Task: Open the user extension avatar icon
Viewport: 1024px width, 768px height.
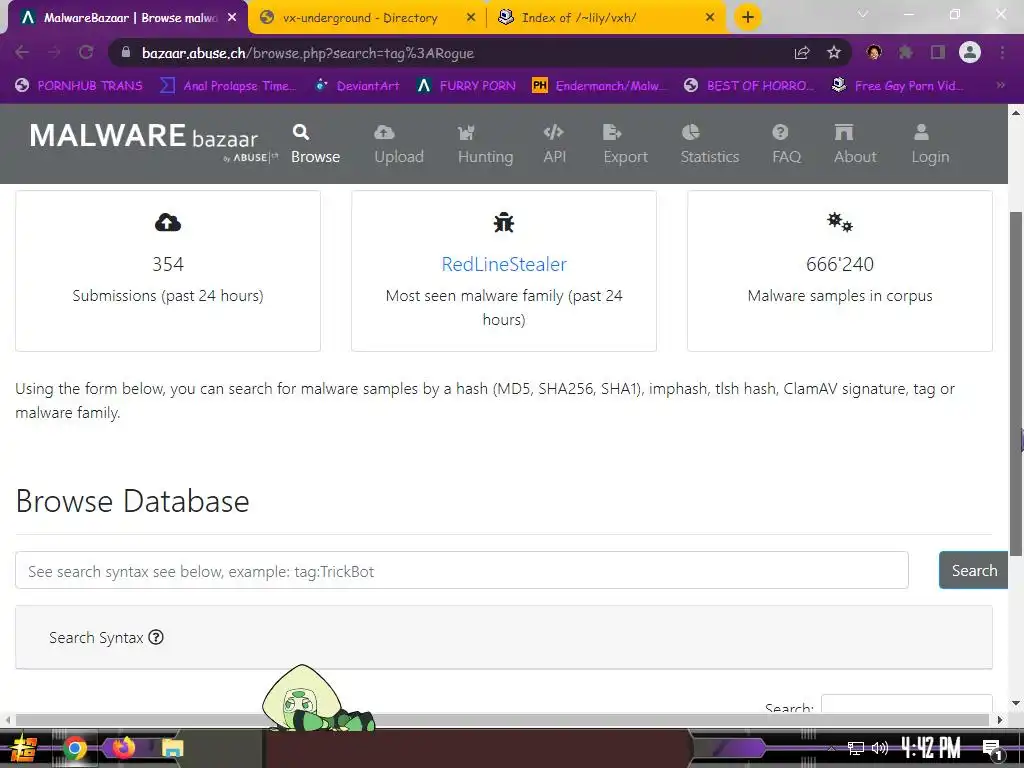Action: click(873, 52)
